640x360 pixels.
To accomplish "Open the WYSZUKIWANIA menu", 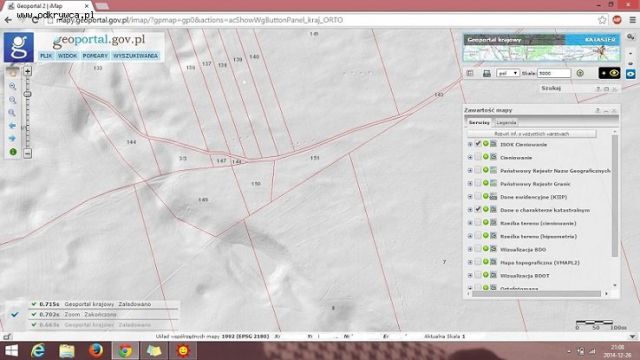I will (136, 56).
